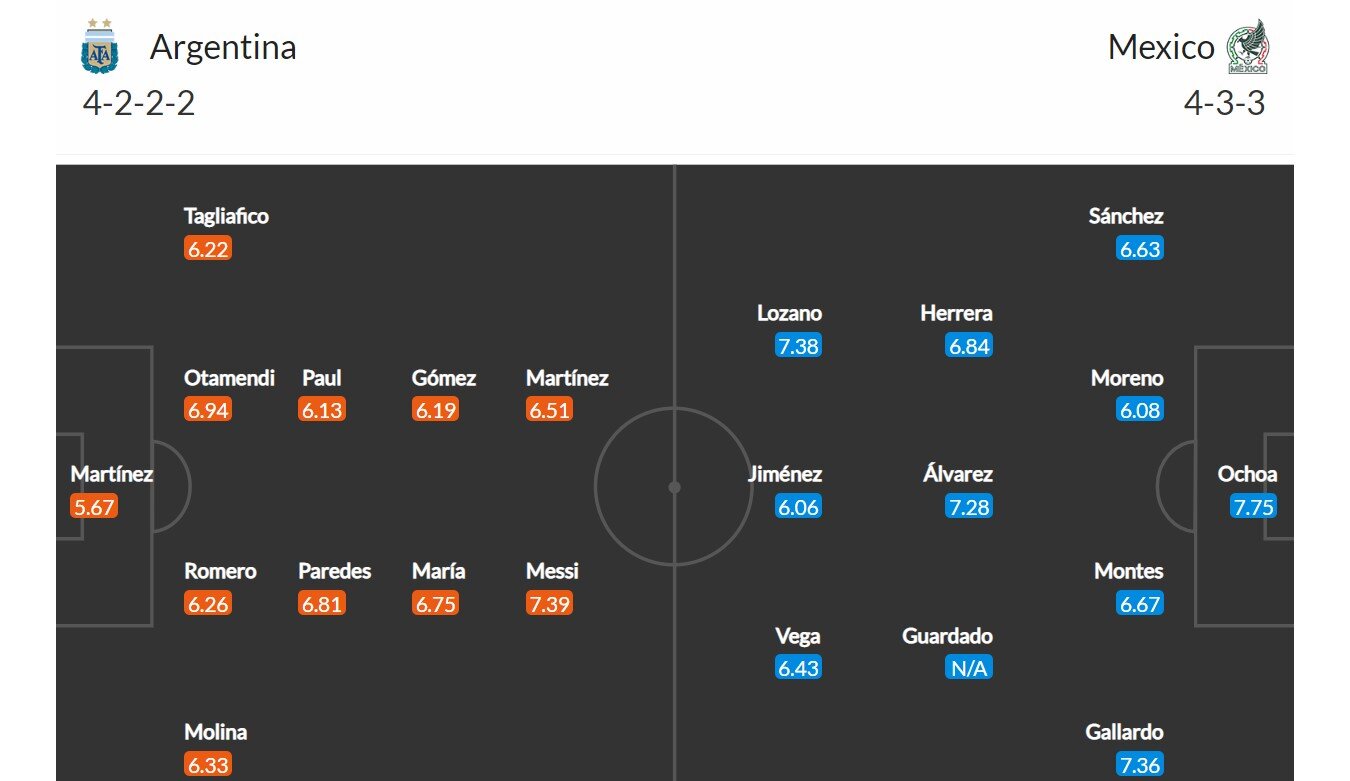Select Ochoa's 7.75 rating badge

[1254, 507]
